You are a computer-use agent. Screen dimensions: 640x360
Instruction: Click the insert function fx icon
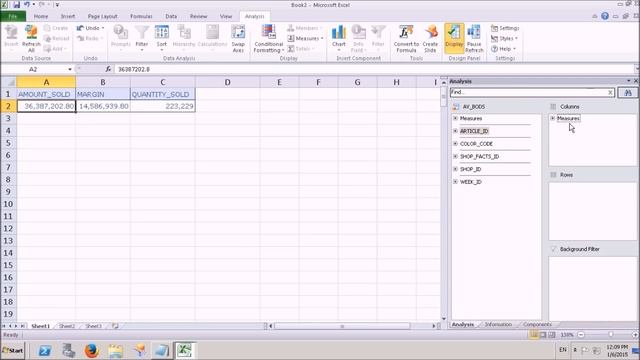[x=108, y=69]
